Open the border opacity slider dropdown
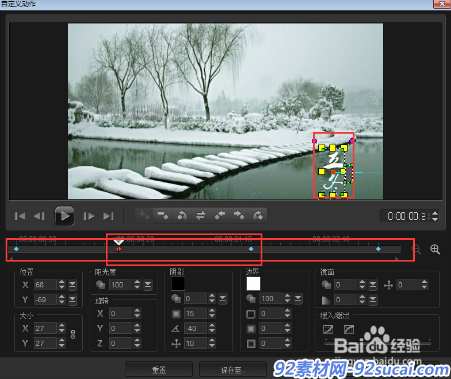The height and width of the screenshot is (379, 451). tap(298, 298)
